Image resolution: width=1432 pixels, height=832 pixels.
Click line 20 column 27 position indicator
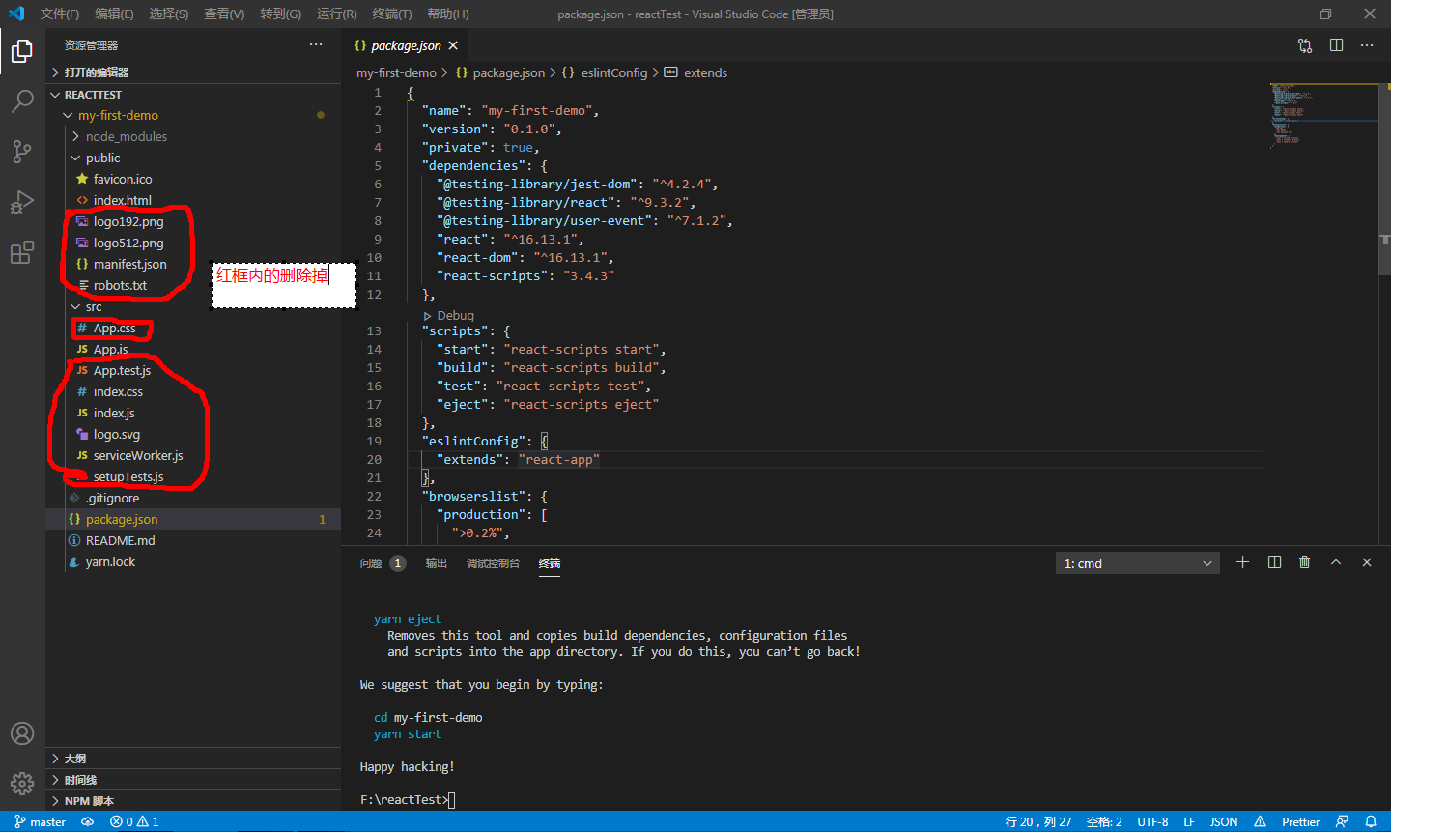pos(1038,822)
